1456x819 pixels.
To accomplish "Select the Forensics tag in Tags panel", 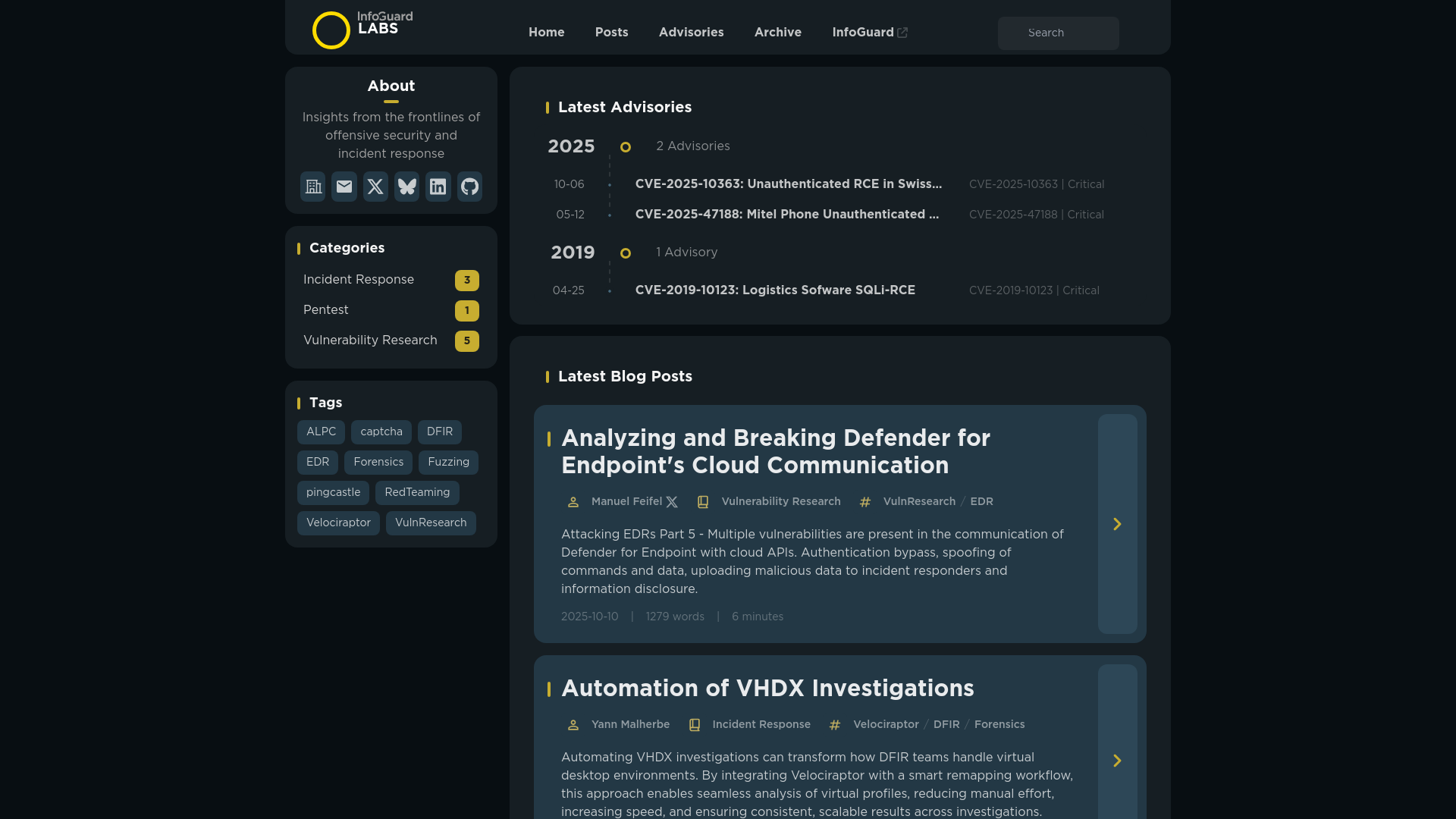I will point(378,462).
